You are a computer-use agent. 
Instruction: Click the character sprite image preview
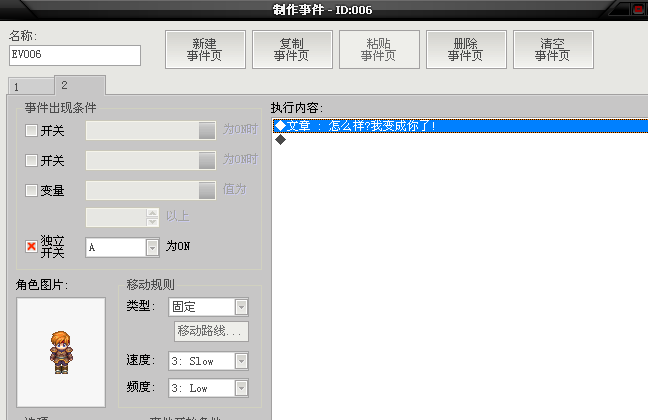click(x=61, y=352)
